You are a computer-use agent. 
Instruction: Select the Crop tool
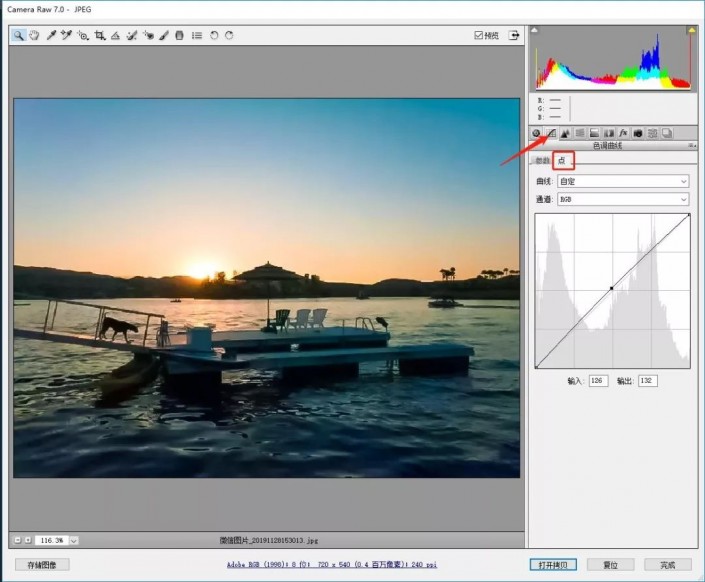(99, 35)
